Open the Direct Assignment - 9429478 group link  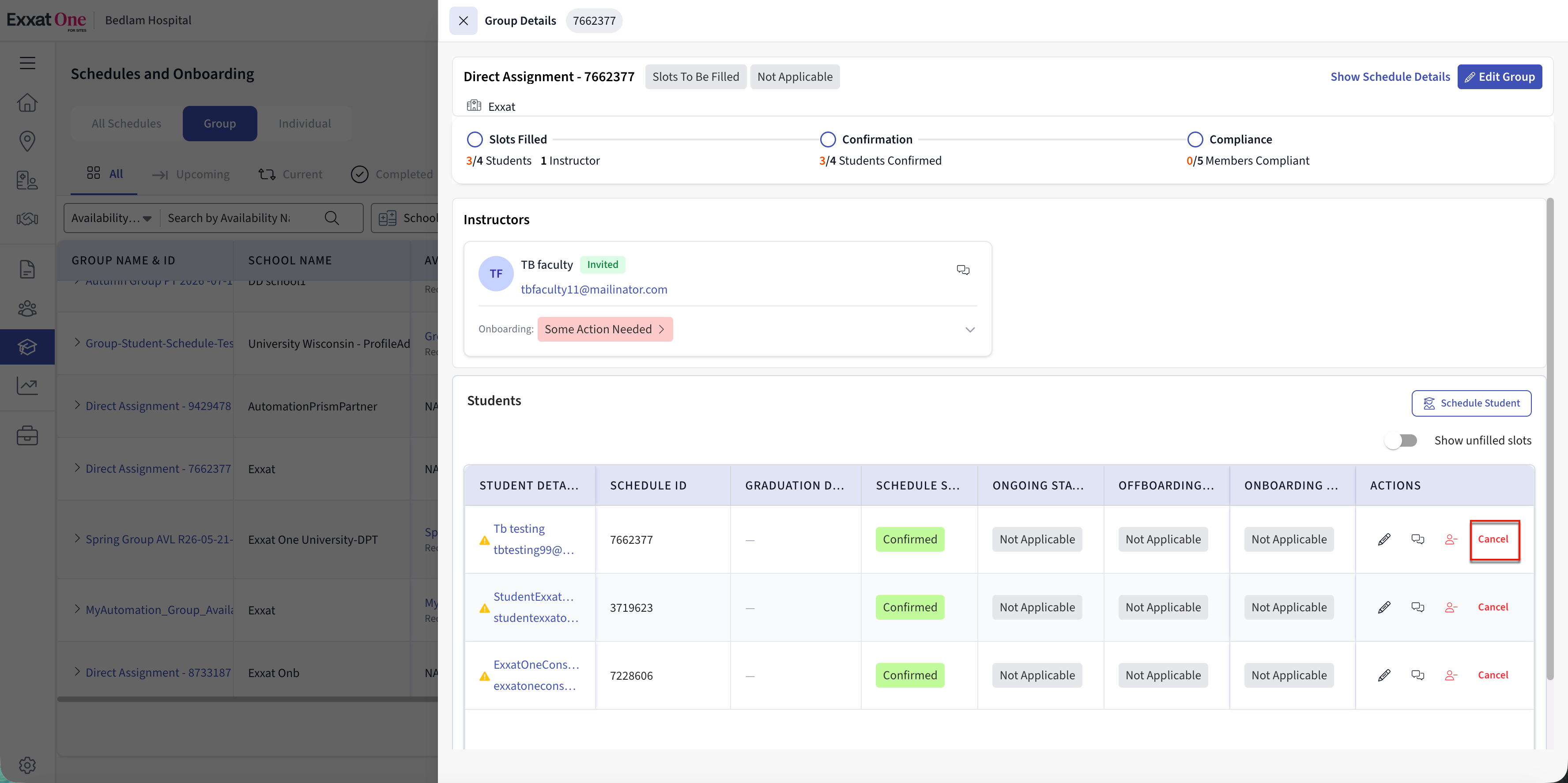click(x=158, y=406)
